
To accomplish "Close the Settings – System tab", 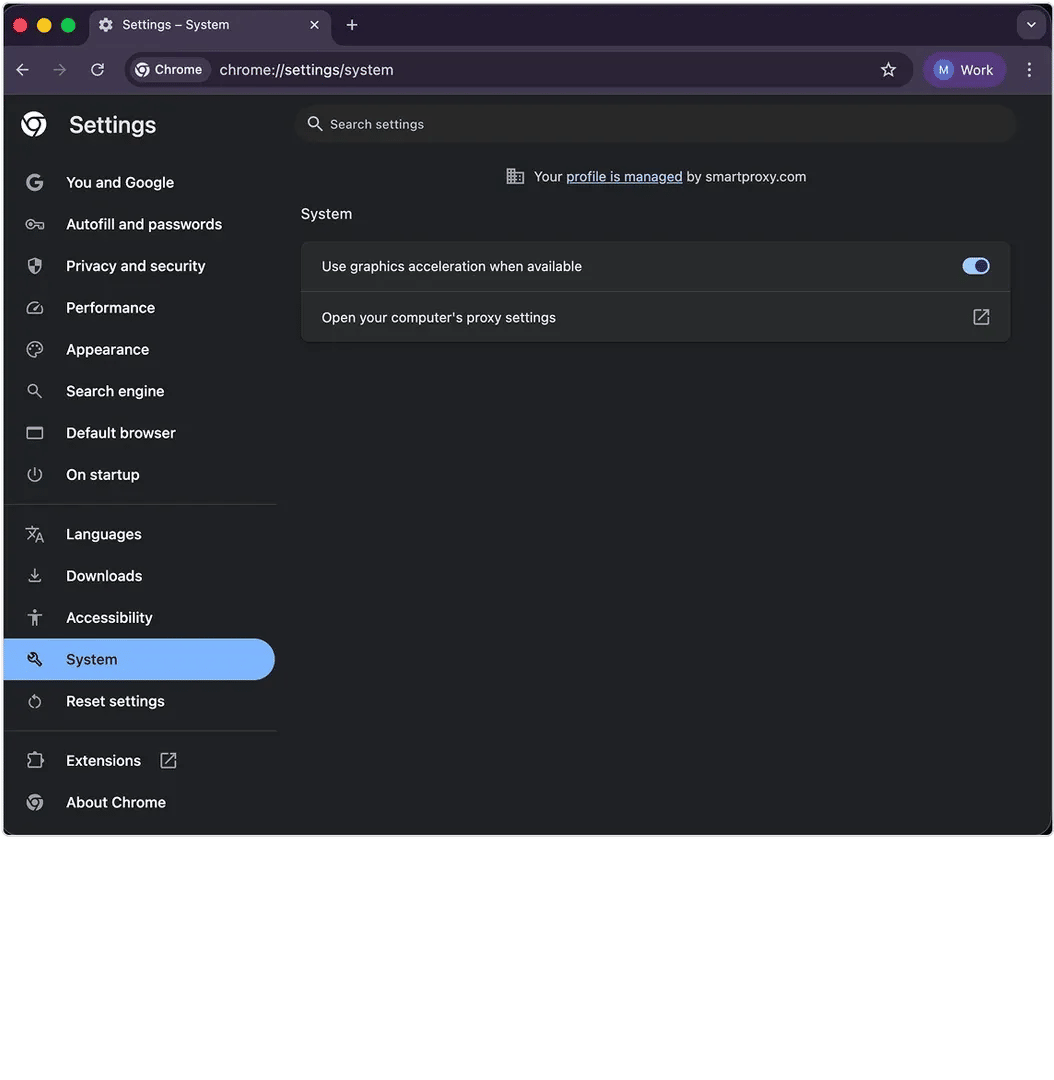I will click(x=314, y=25).
